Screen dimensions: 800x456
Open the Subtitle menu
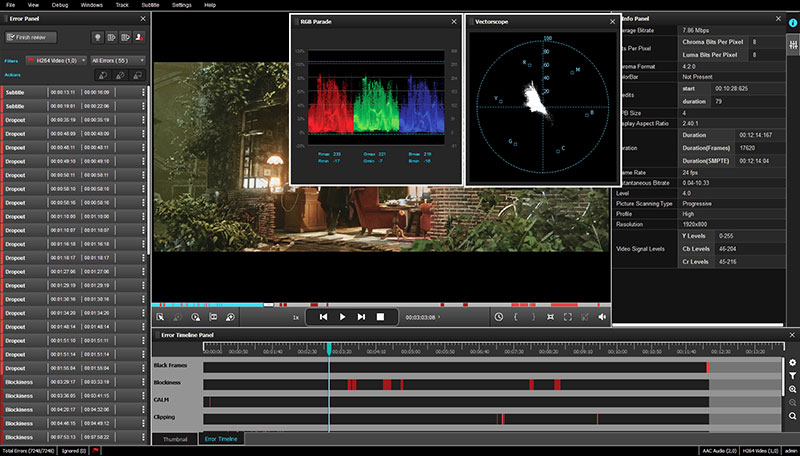pyautogui.click(x=151, y=5)
